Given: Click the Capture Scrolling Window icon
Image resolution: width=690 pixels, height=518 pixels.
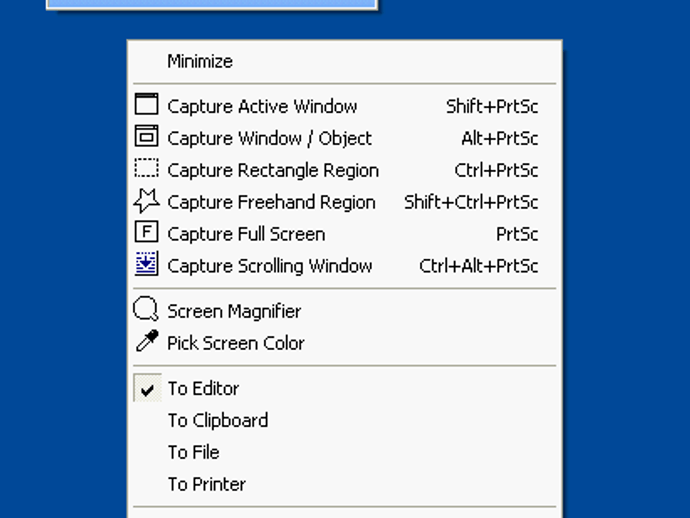Looking at the screenshot, I should point(146,265).
